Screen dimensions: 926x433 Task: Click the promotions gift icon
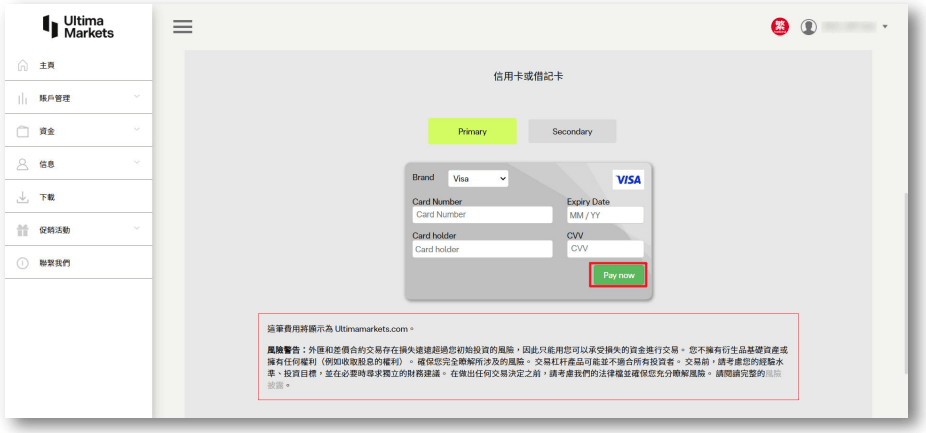click(x=23, y=230)
